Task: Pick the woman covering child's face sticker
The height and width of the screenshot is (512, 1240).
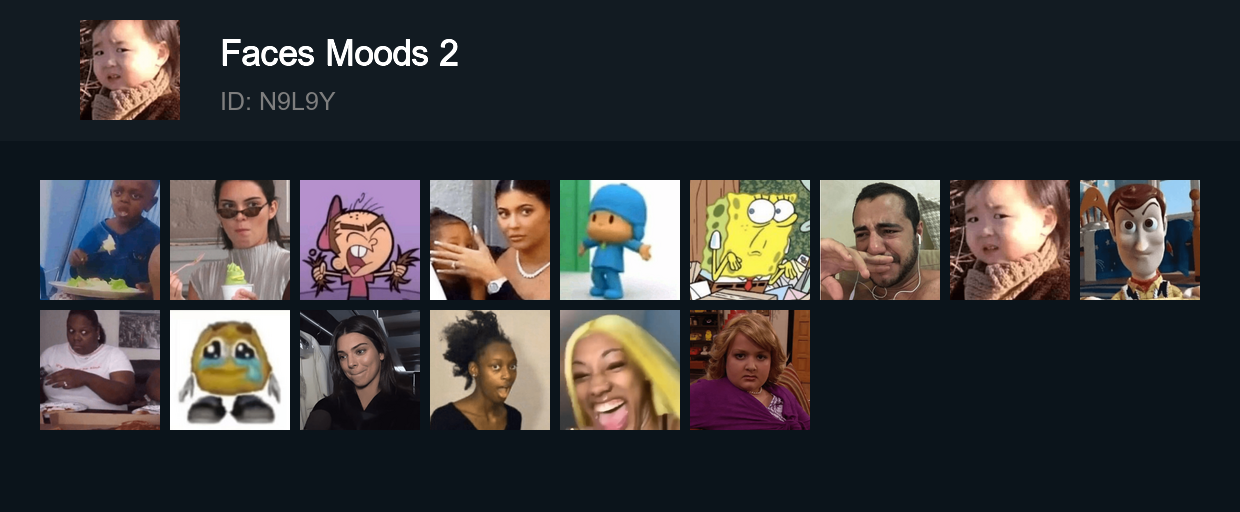Action: (490, 240)
